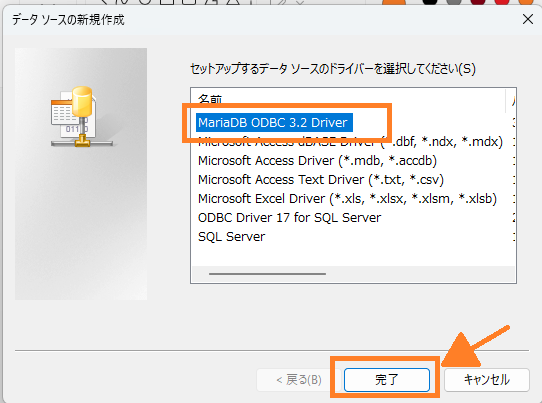Click the セットアップするデータ ソース instruction label

pos(333,69)
